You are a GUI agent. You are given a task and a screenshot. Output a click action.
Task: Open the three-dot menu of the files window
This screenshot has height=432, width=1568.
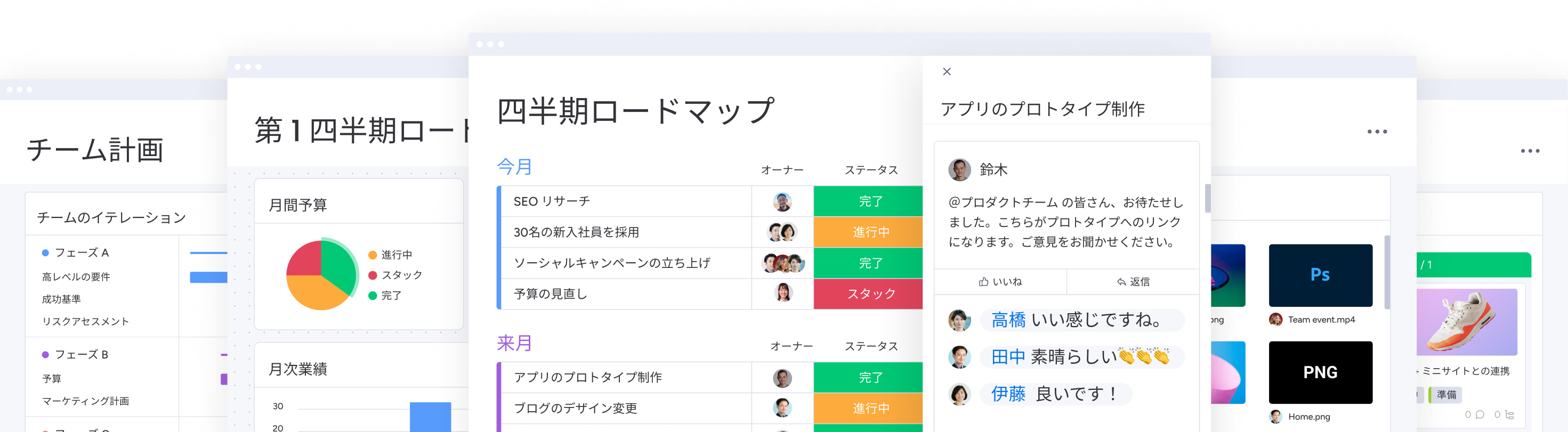[x=1377, y=132]
